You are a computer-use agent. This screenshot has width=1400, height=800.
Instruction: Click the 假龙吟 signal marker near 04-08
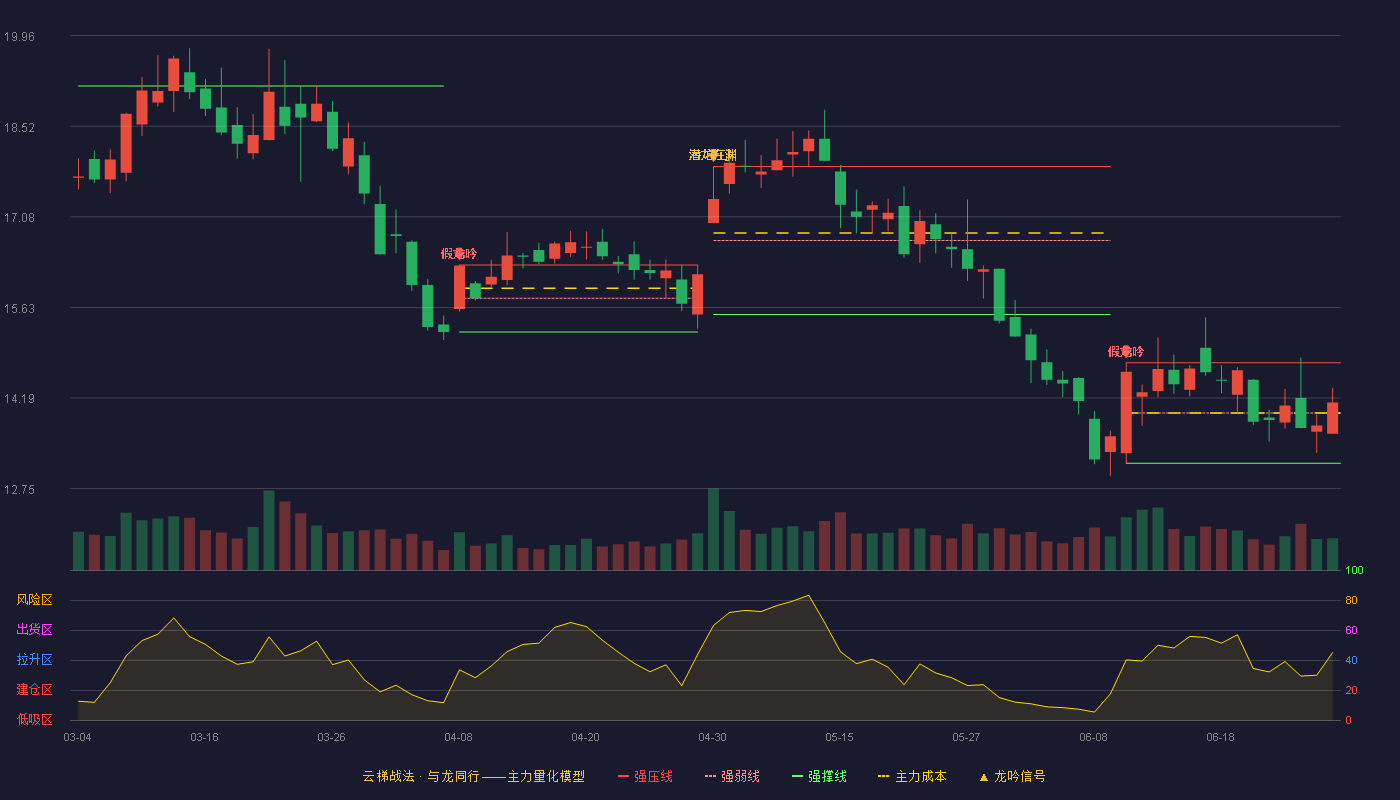[459, 253]
